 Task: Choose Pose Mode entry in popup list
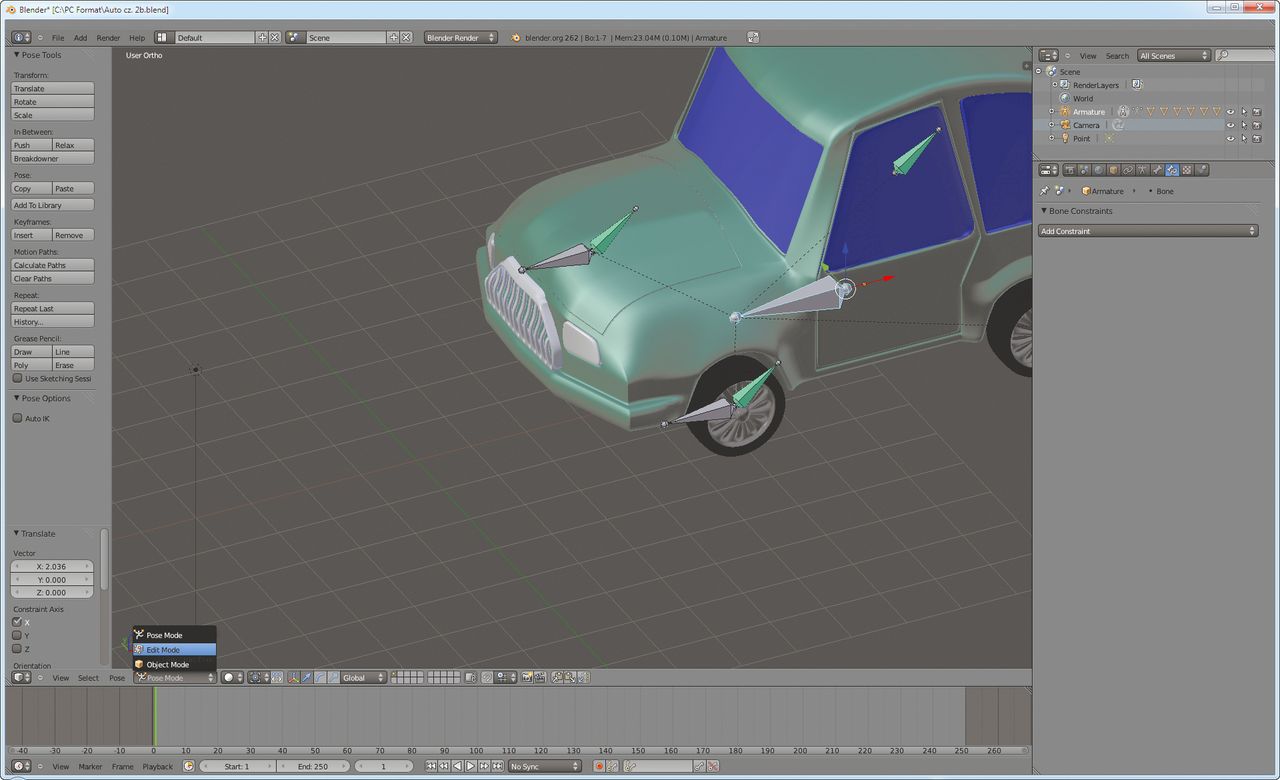(x=174, y=635)
